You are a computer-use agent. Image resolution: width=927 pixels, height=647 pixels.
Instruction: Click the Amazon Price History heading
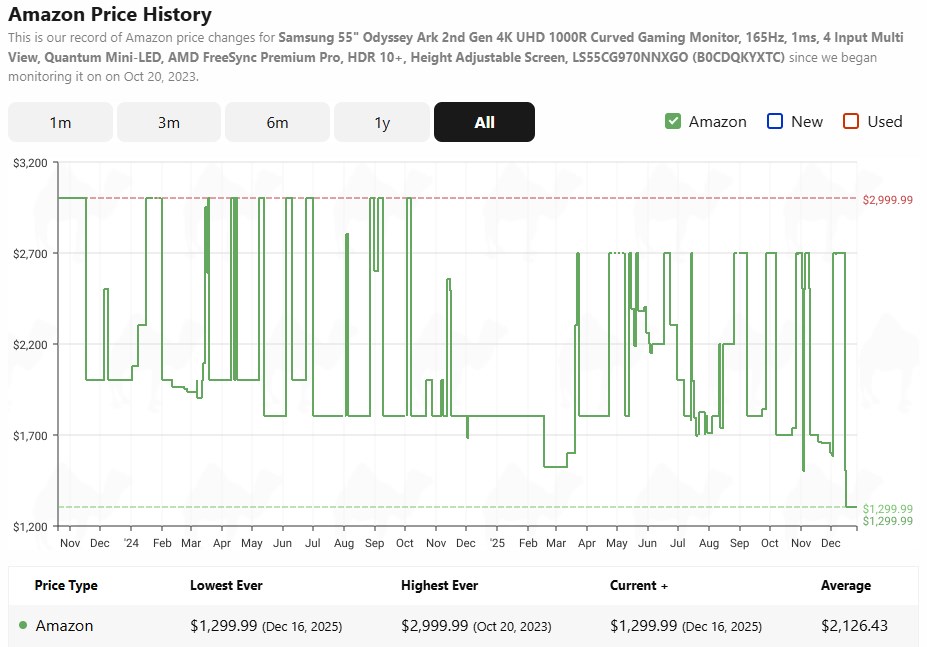tap(110, 15)
